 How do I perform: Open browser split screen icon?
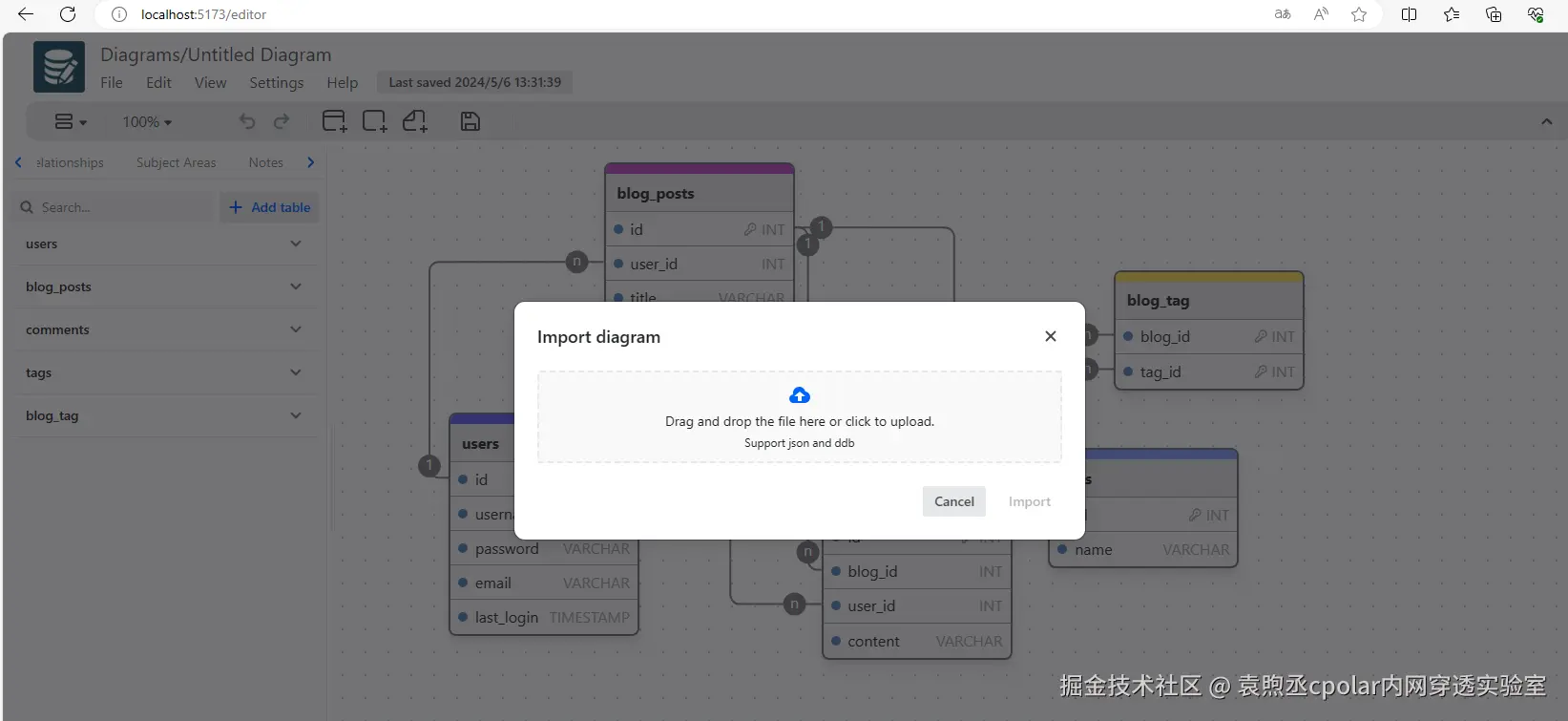click(x=1409, y=14)
